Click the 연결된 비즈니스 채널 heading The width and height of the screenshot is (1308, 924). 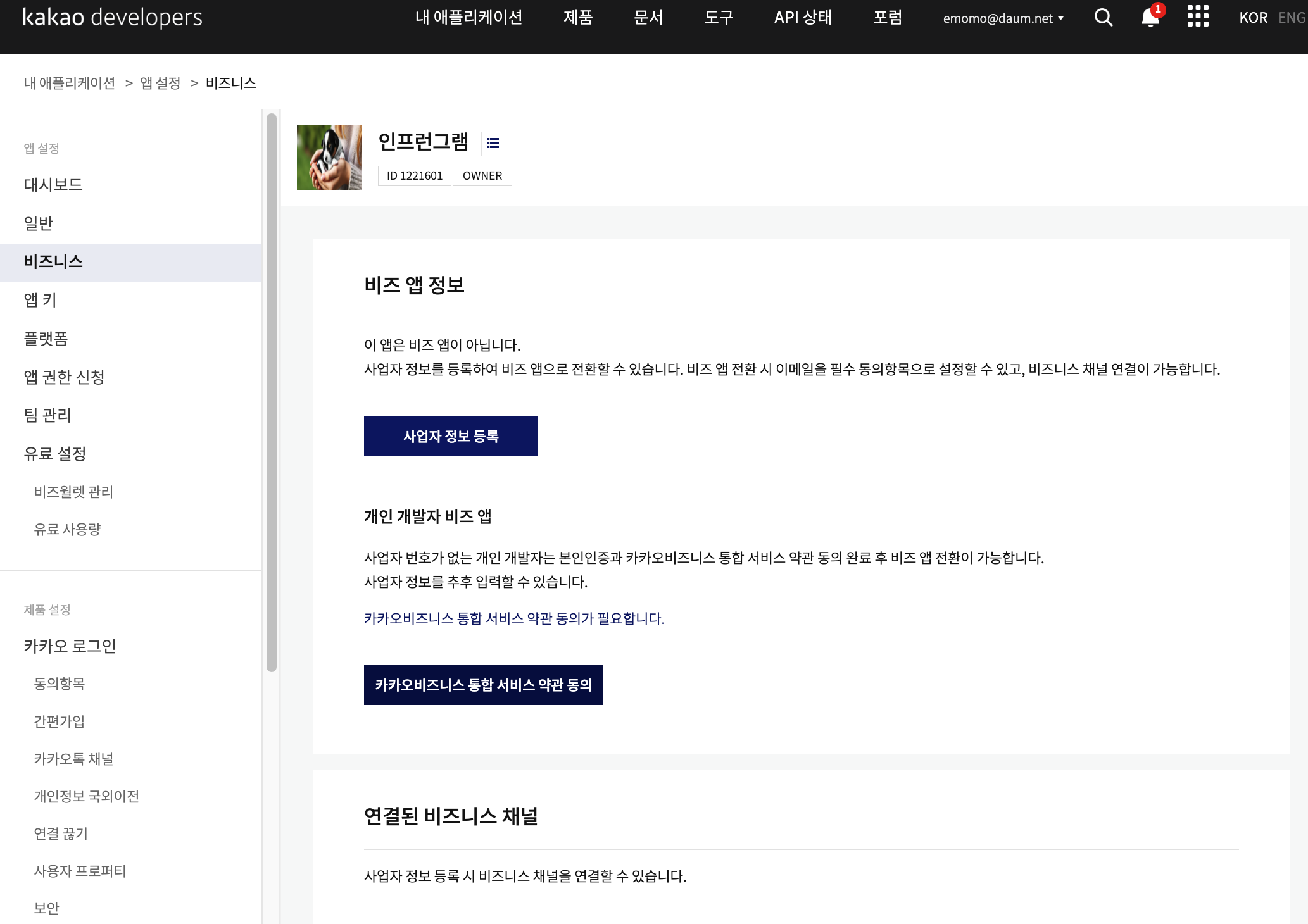pos(451,816)
